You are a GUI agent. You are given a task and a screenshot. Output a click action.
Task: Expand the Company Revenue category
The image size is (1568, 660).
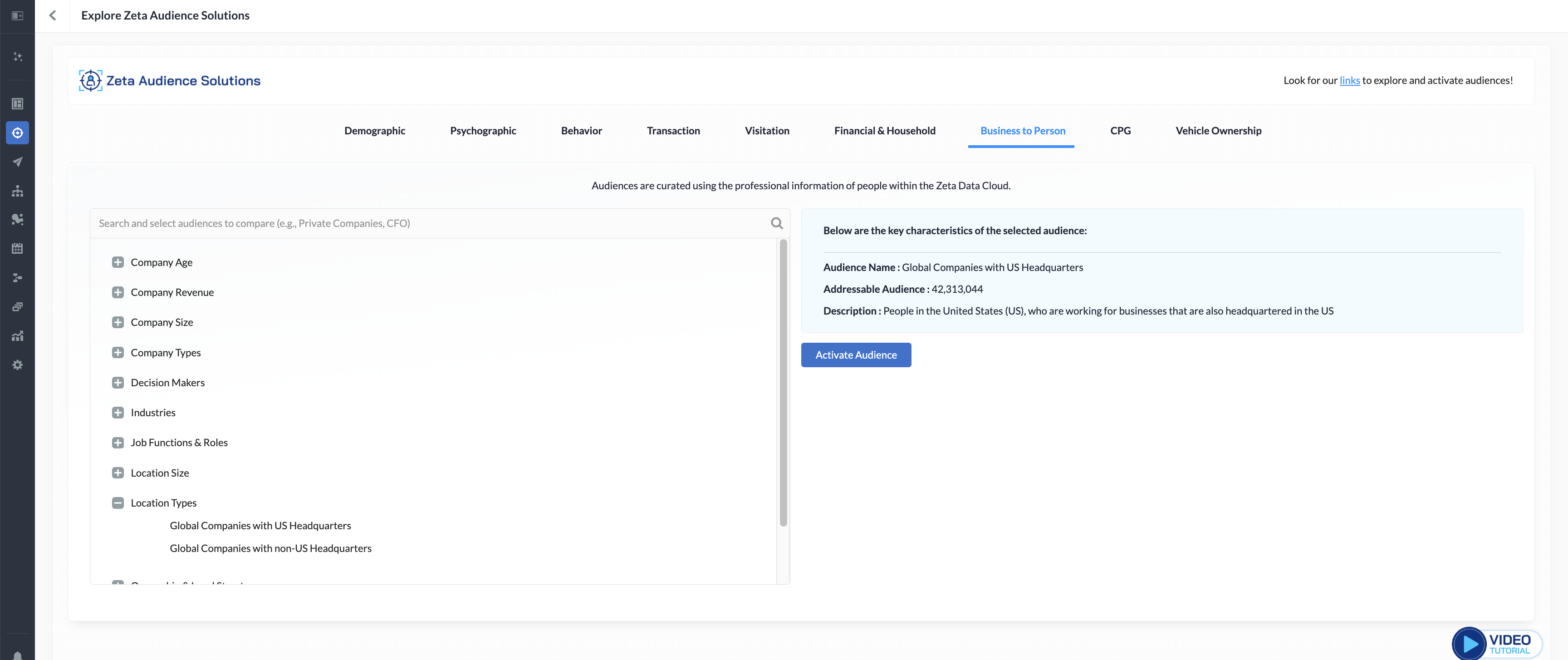click(118, 292)
